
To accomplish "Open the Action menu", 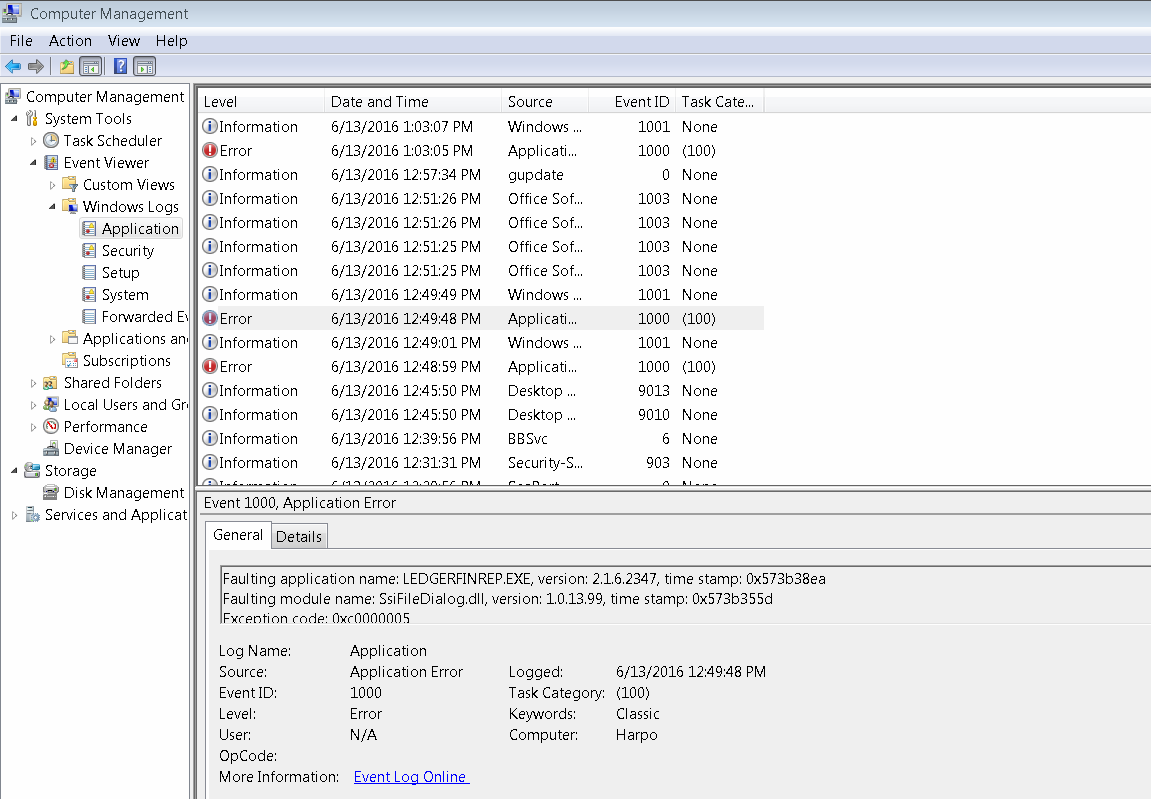I will point(70,41).
